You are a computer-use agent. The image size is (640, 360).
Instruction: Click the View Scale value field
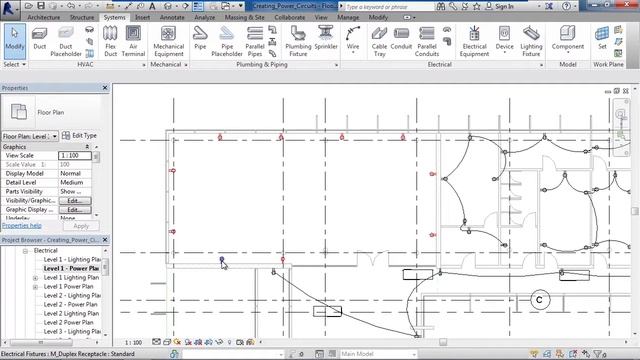tap(75, 156)
